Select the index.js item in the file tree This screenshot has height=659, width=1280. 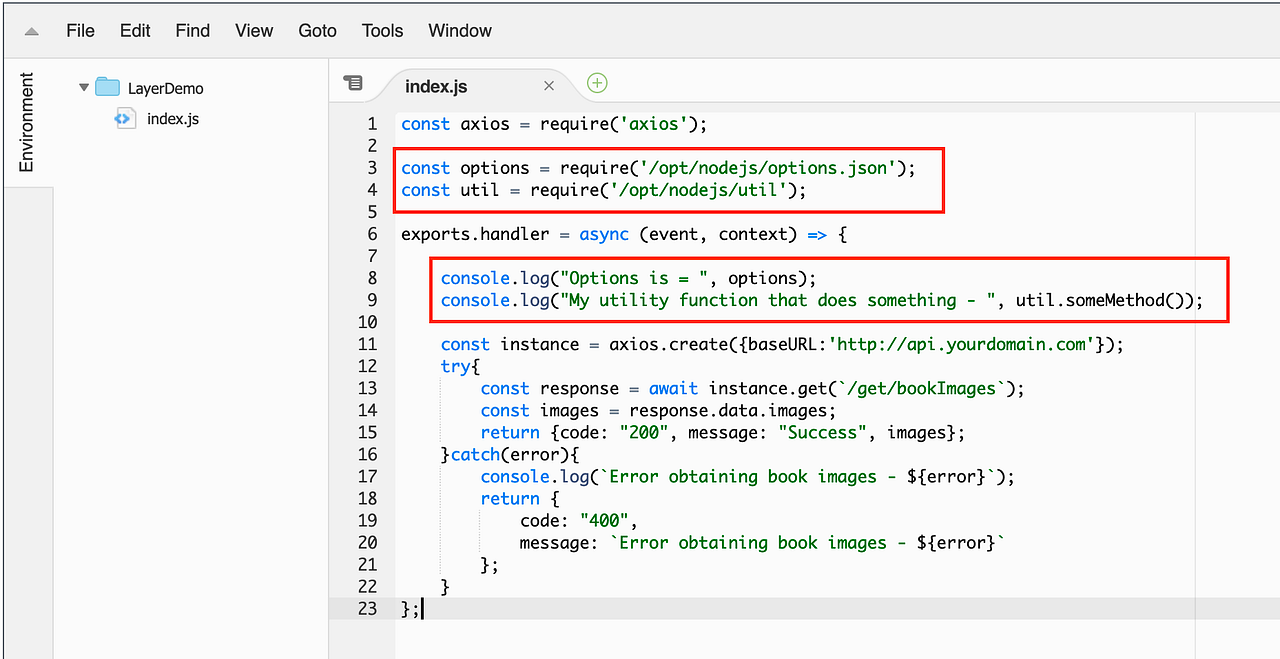[170, 118]
